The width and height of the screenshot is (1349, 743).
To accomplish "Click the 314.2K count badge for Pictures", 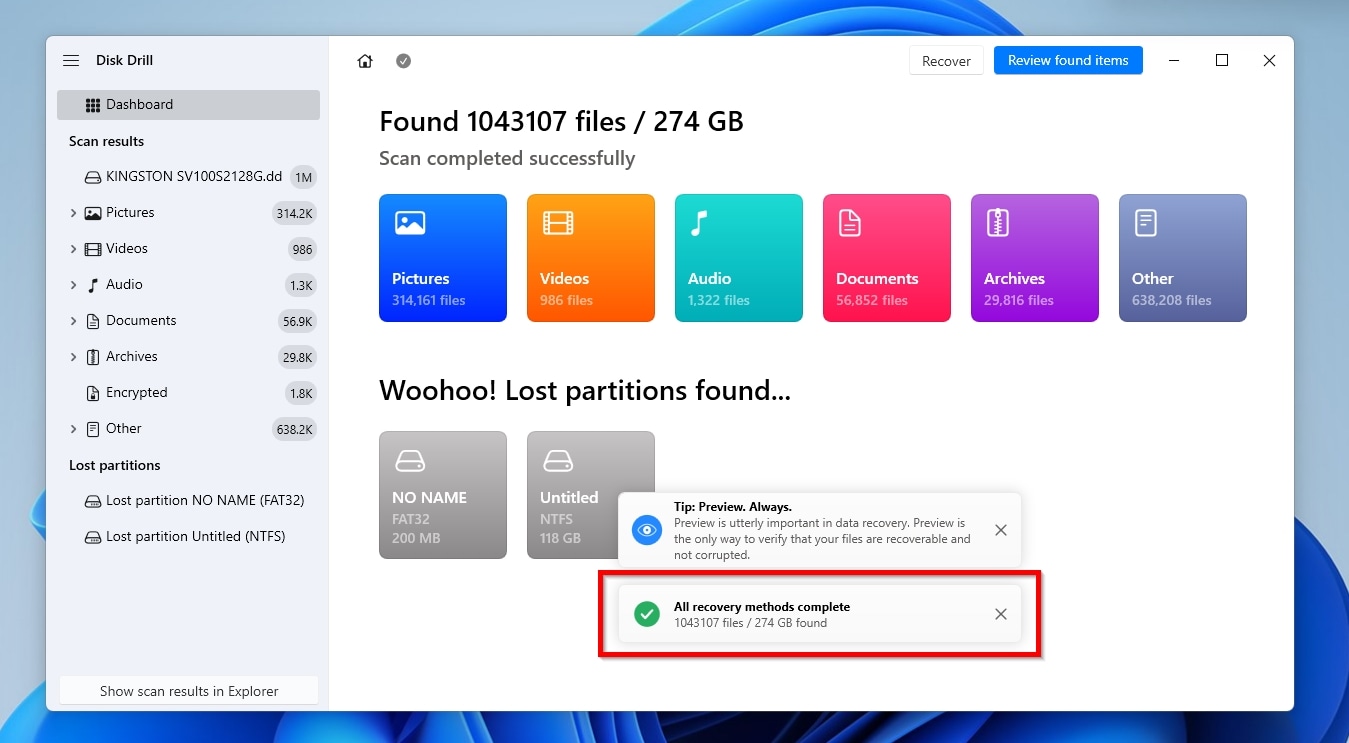I will [294, 213].
